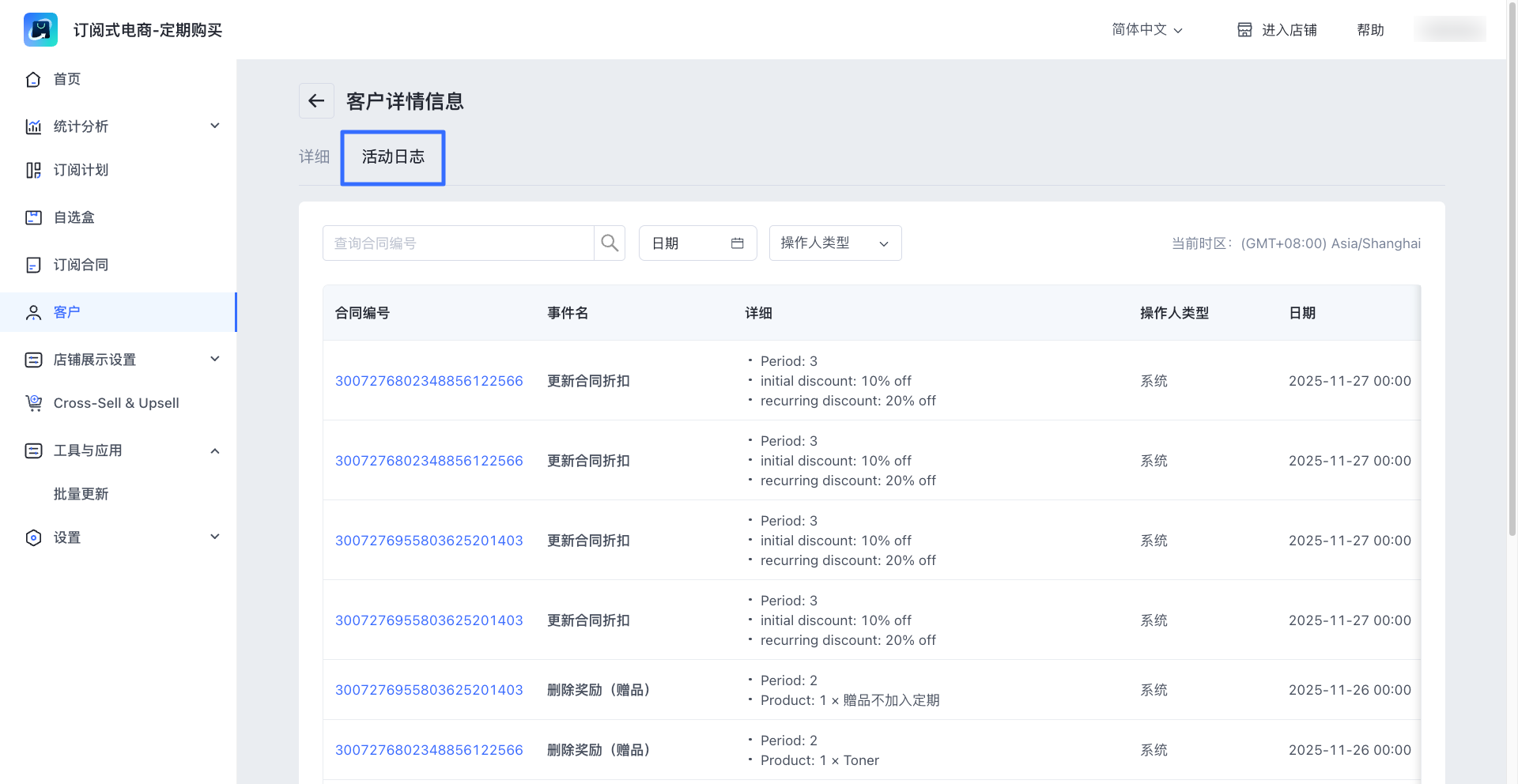Click the 帮助 help link
Viewport: 1518px width, 784px height.
[x=1370, y=30]
